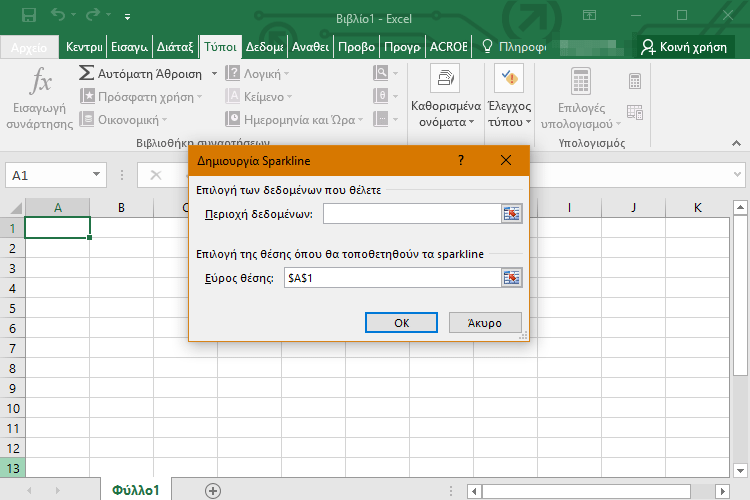Click the Φύλλο1 sheet tab
This screenshot has width=750, height=500.
tap(136, 489)
